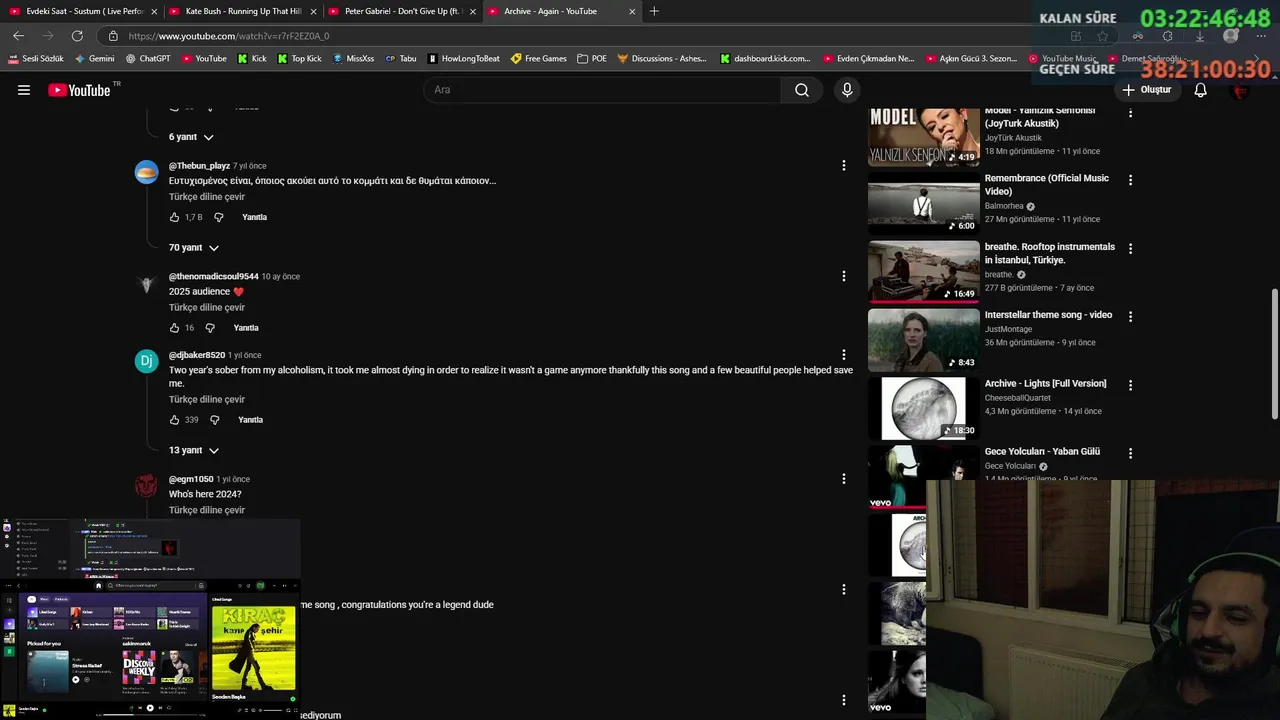Play breathe. Rooftop instrumentals video thumbnail
The image size is (1280, 720).
(x=924, y=271)
